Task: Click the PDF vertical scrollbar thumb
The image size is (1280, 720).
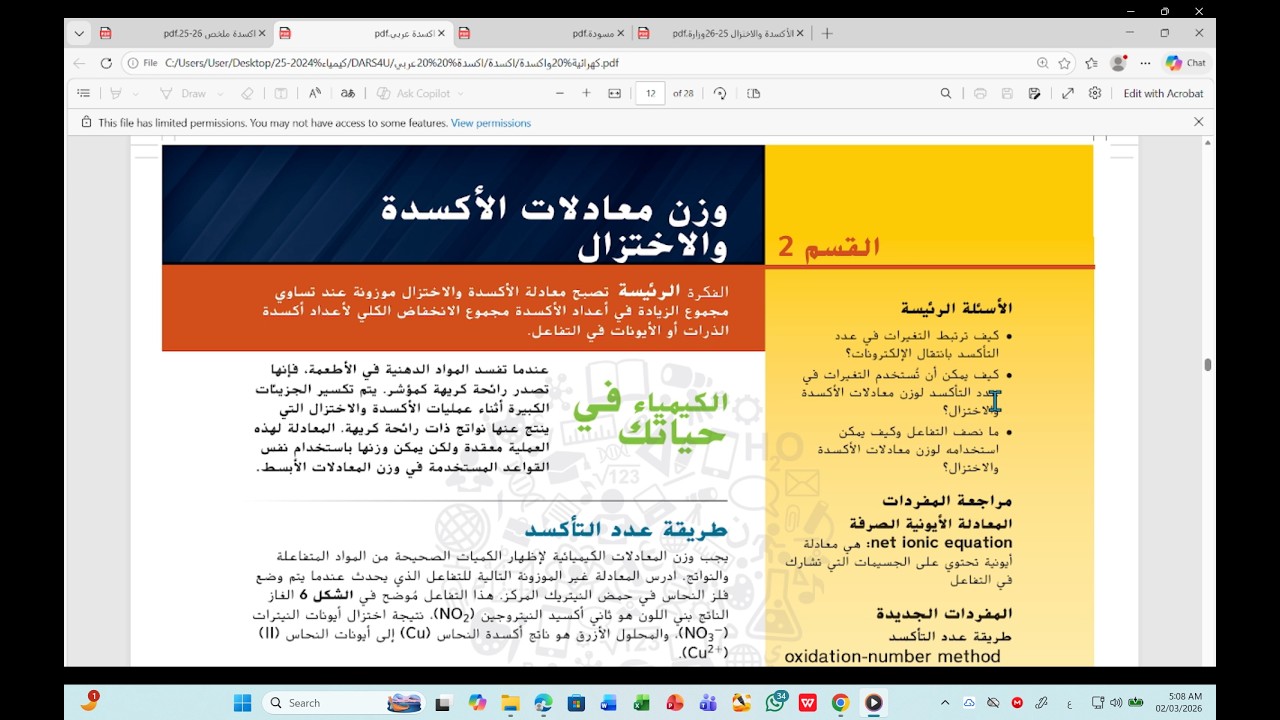Action: [1208, 365]
